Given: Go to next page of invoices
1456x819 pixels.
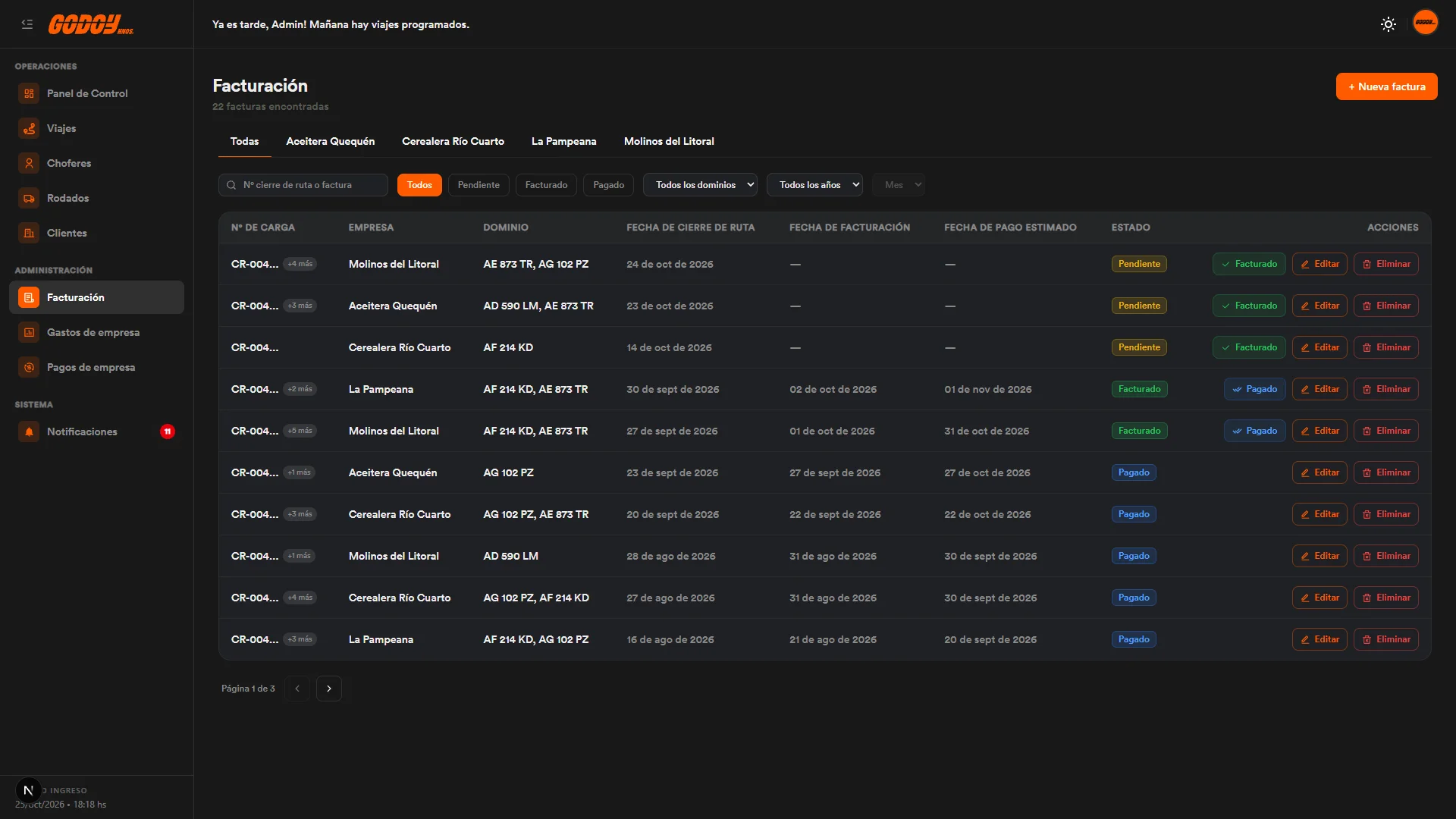Looking at the screenshot, I should (328, 689).
